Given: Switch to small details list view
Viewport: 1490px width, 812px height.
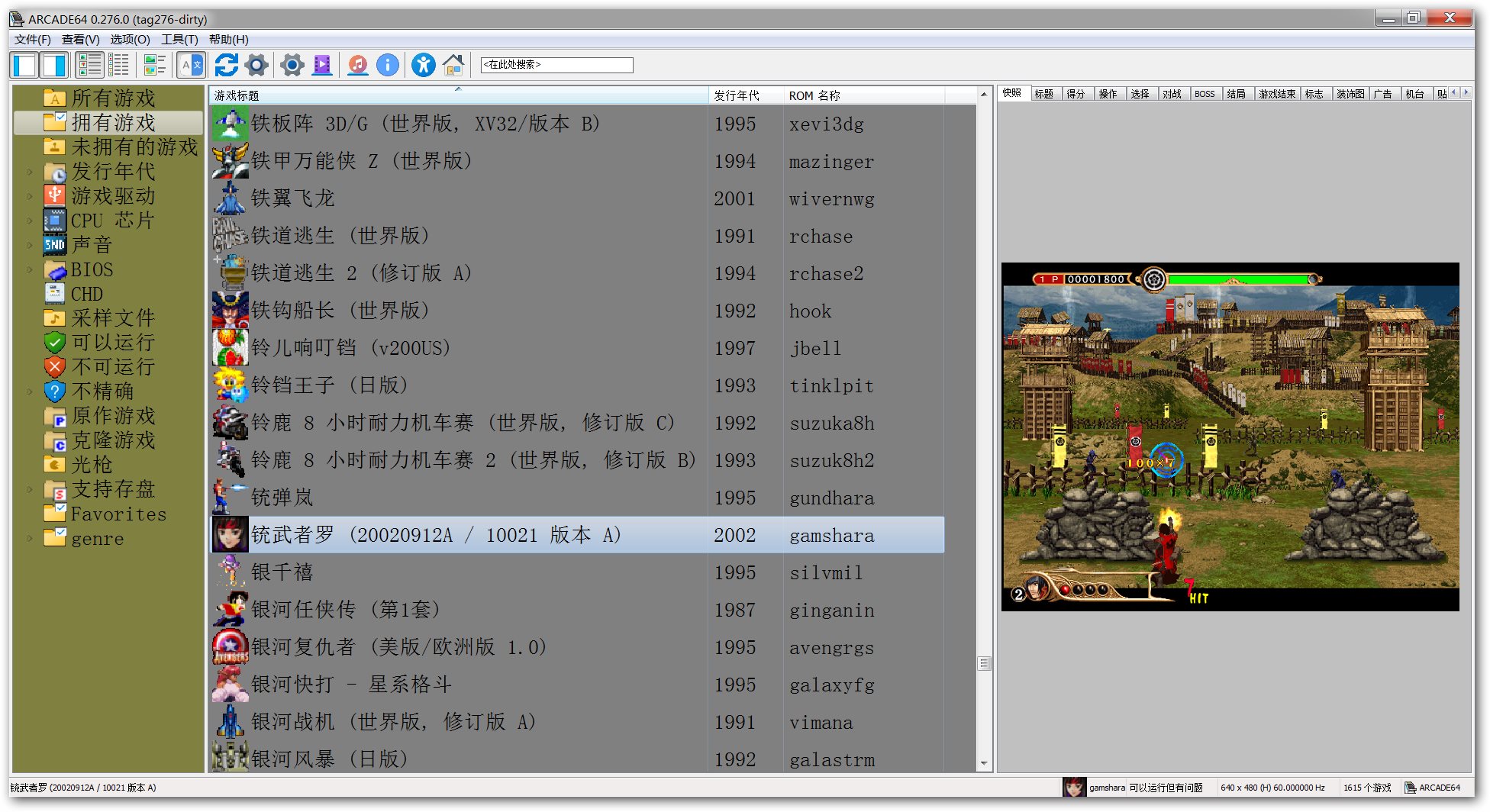Looking at the screenshot, I should pos(119,66).
